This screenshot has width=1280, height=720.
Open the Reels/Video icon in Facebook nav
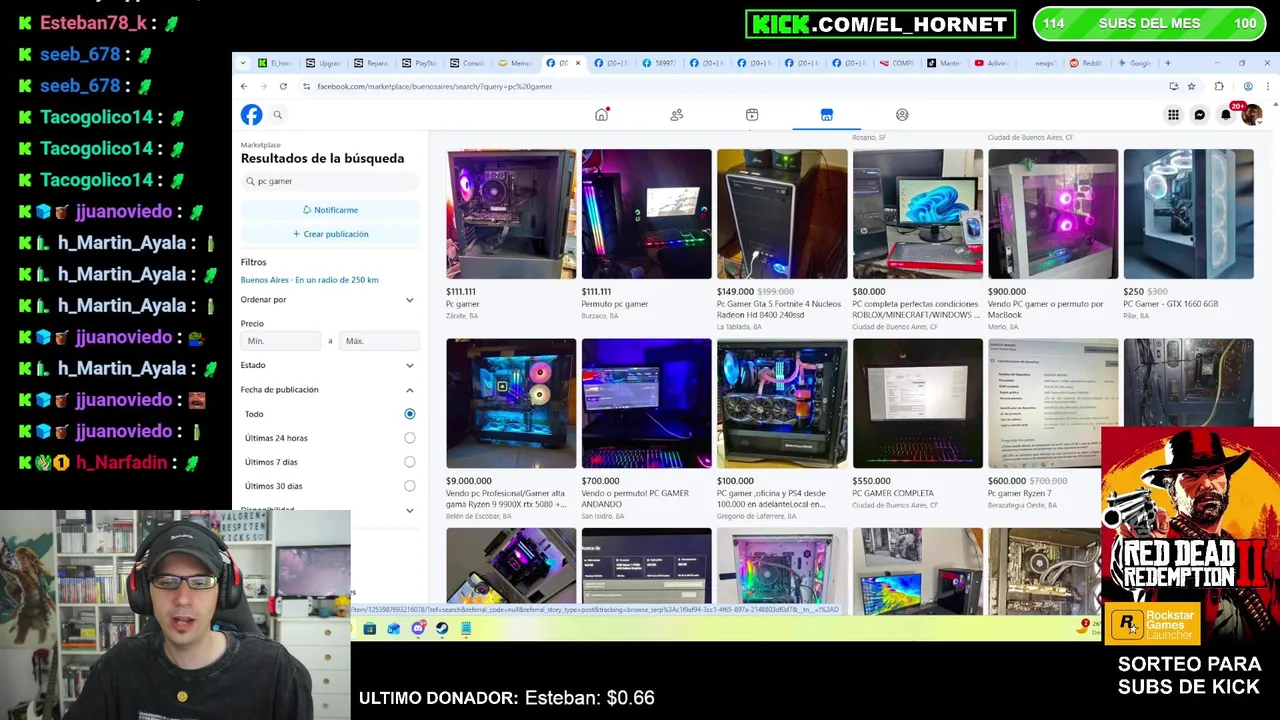tap(752, 115)
